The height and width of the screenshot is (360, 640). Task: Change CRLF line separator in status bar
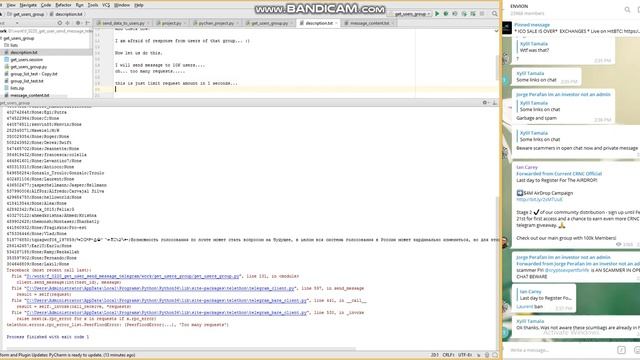point(448,355)
